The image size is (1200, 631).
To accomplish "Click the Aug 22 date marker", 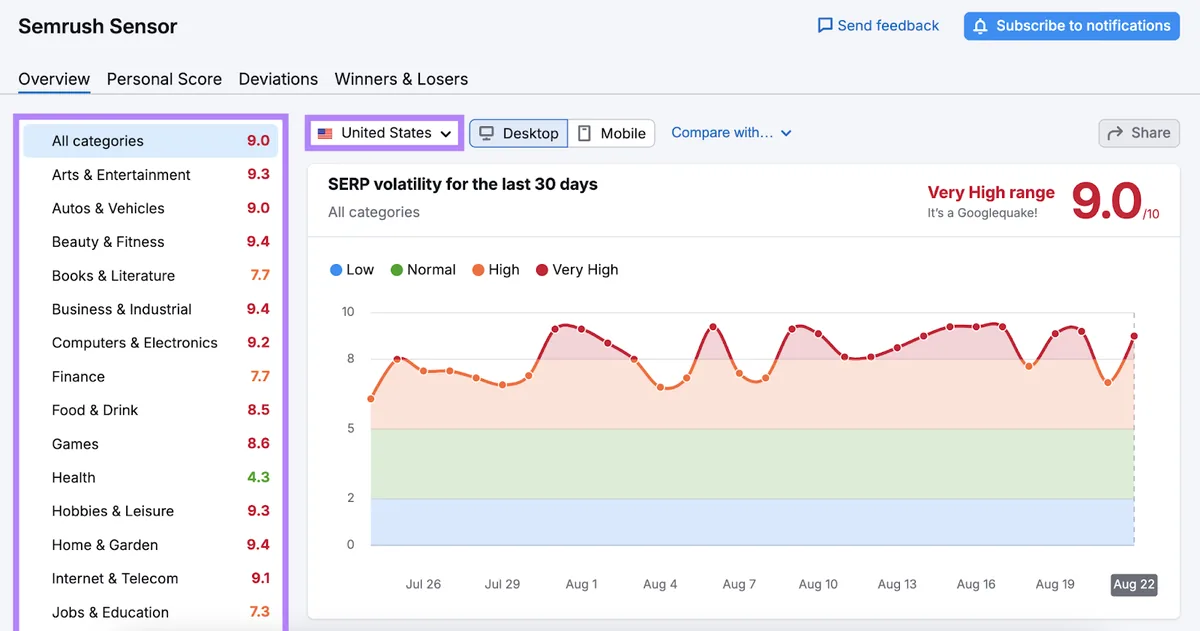I will [x=1134, y=584].
